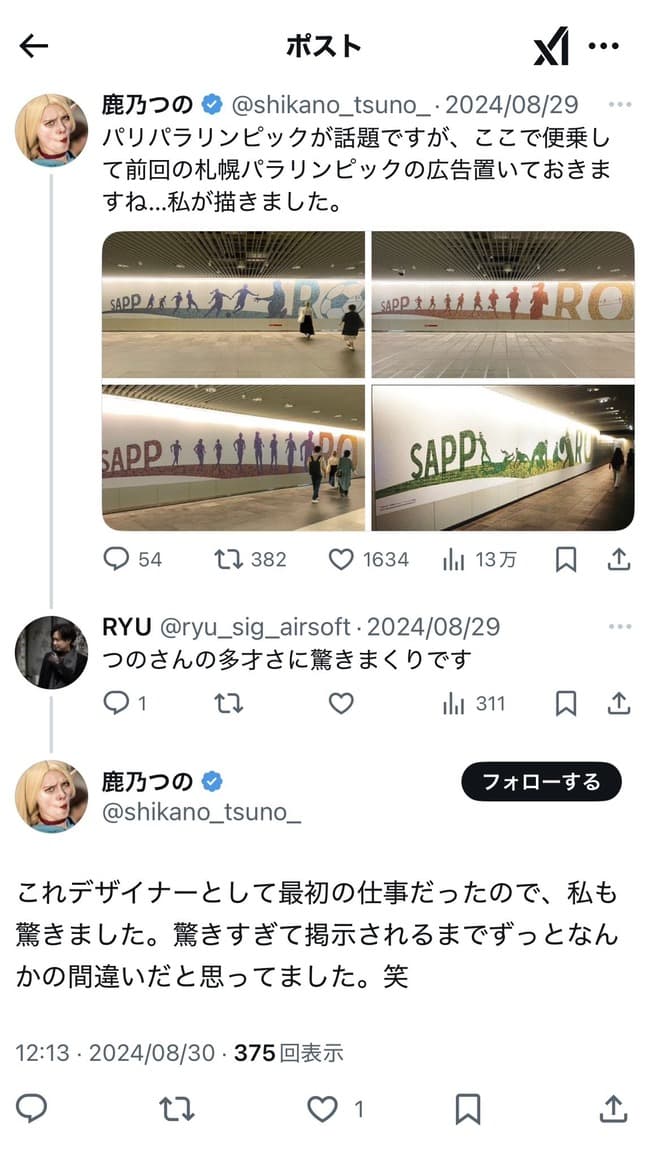Bookmark the Paralympic artwork post
The width and height of the screenshot is (650, 1158).
[x=564, y=560]
